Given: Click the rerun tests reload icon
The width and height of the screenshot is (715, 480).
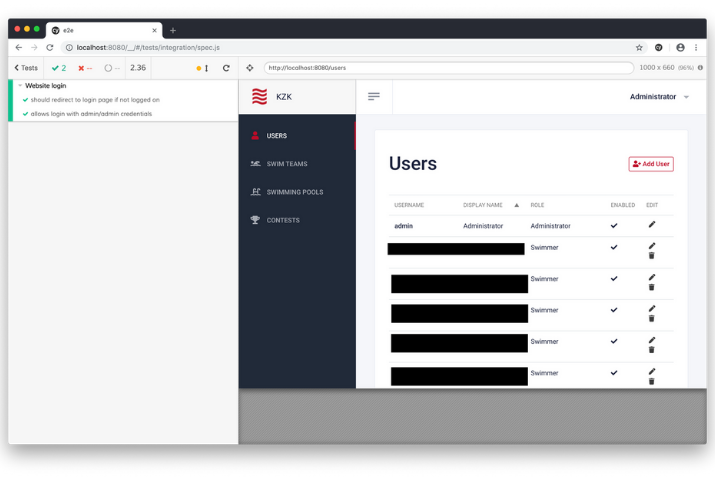Looking at the screenshot, I should 226,68.
